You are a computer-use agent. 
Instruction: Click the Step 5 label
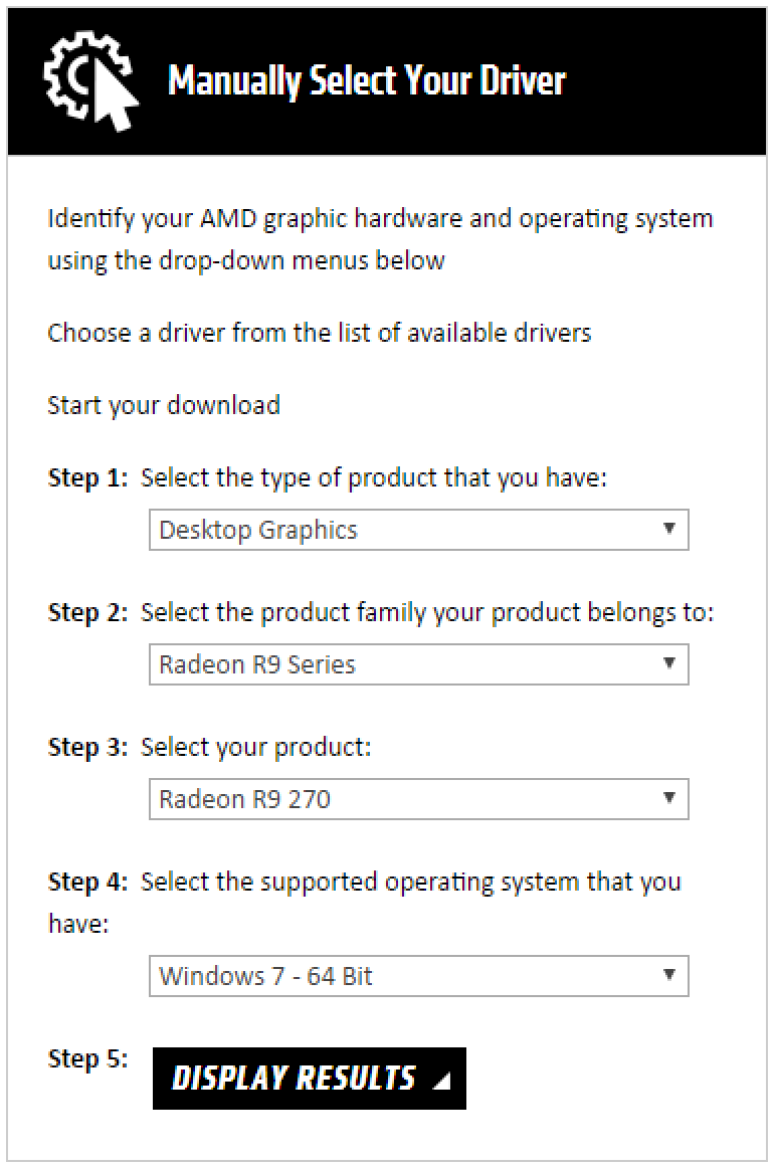tap(88, 1059)
